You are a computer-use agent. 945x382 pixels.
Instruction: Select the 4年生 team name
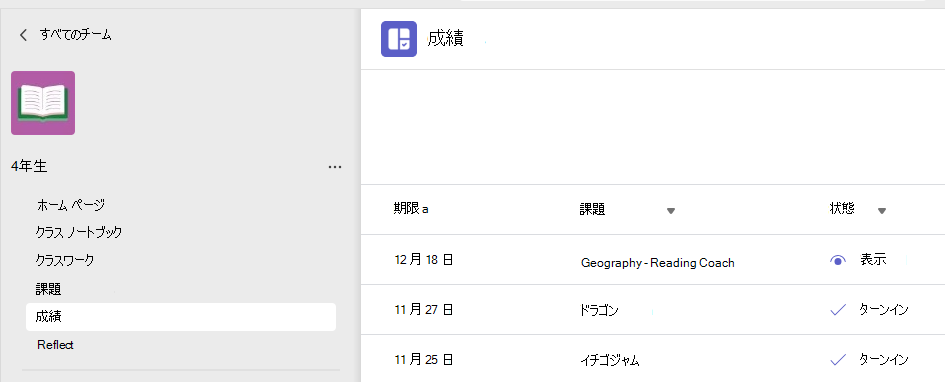tap(29, 167)
